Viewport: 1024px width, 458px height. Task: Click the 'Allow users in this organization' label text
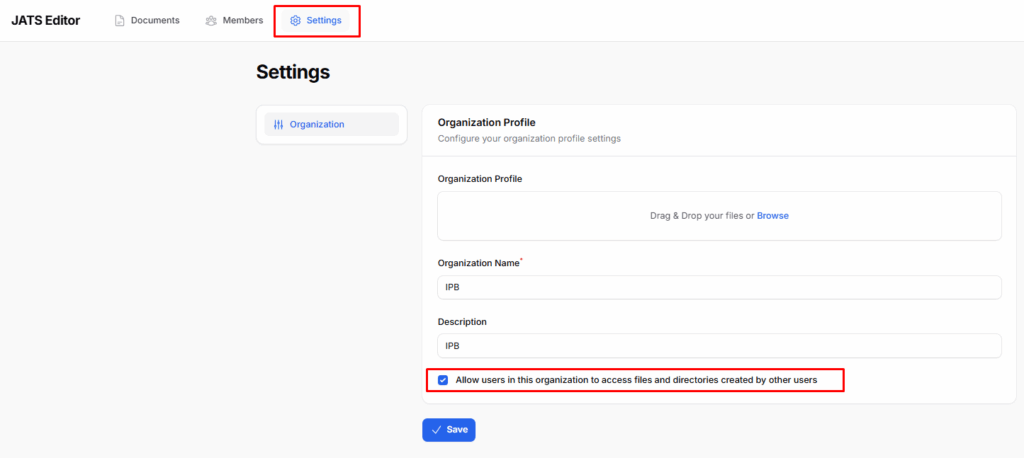point(636,380)
